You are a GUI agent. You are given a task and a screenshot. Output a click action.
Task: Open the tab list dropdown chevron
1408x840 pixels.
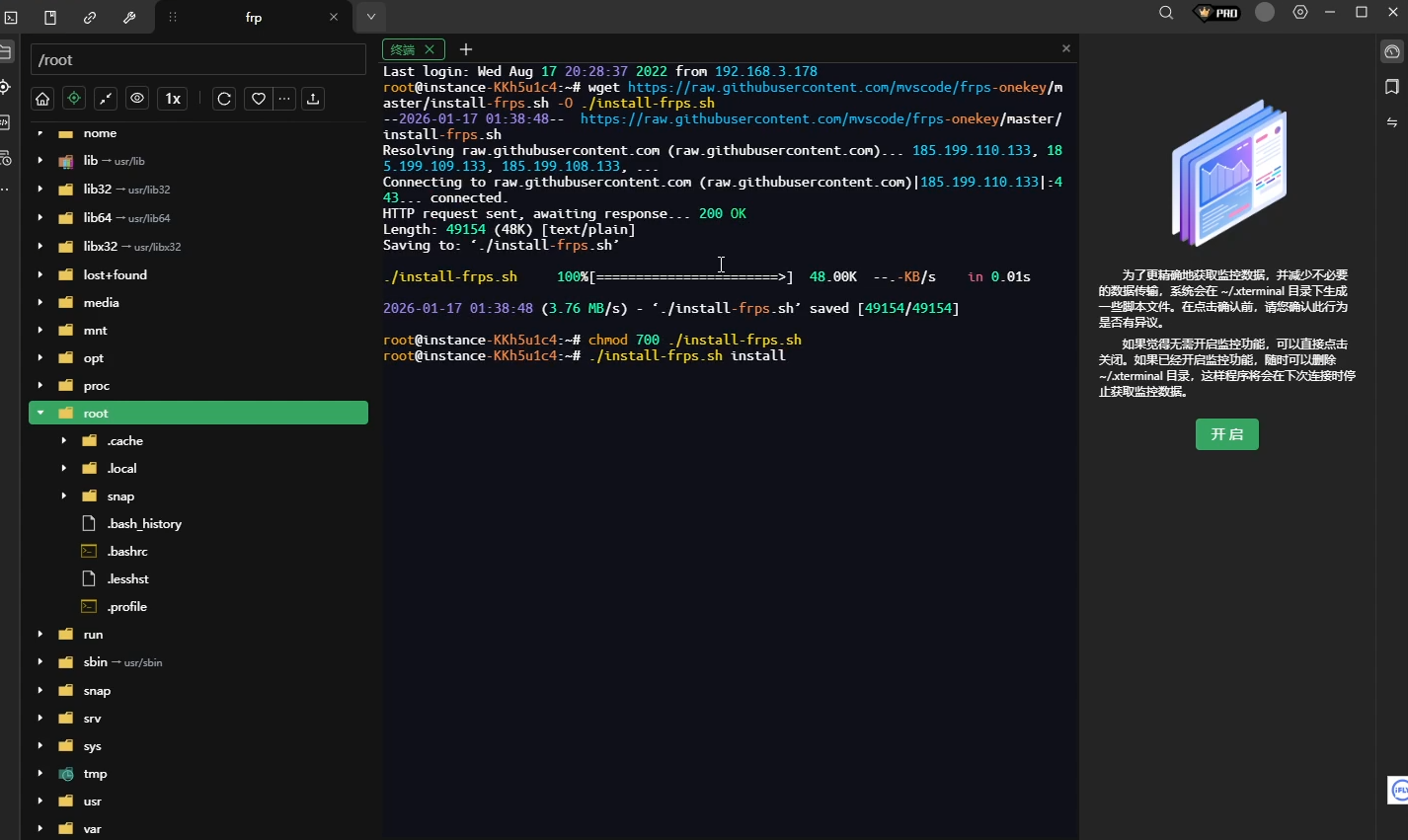pyautogui.click(x=371, y=17)
